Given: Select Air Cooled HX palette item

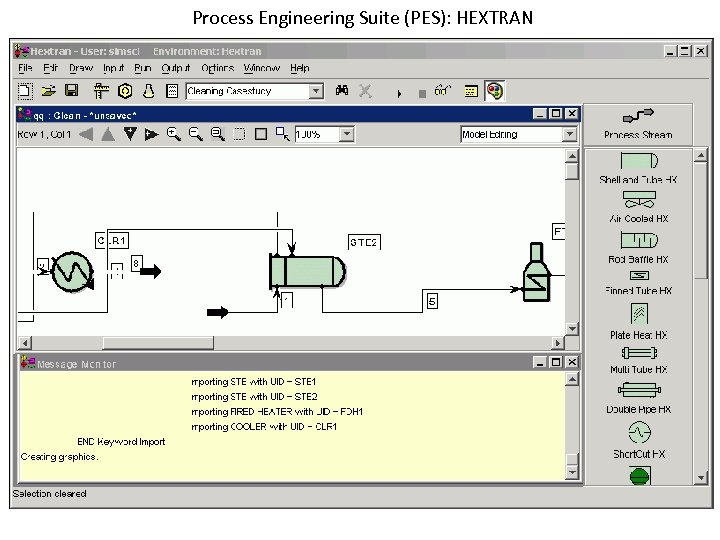Looking at the screenshot, I should (639, 207).
